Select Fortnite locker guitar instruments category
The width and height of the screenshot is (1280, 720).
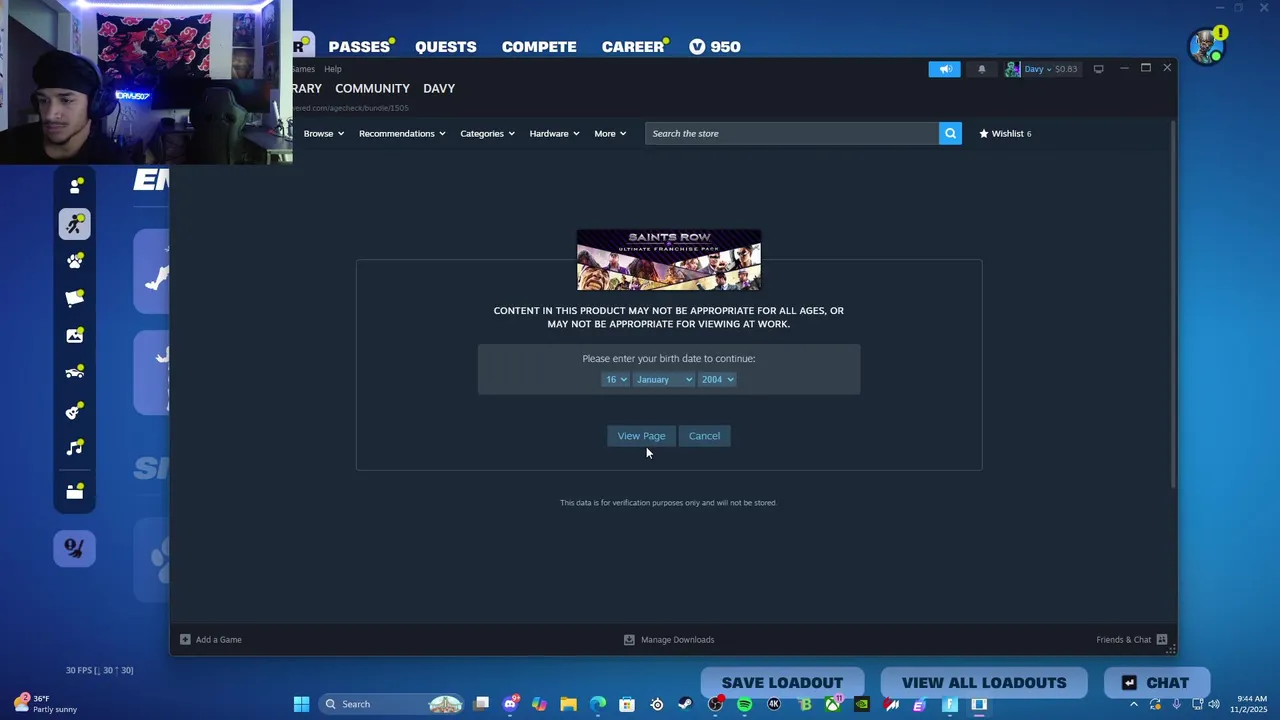(x=75, y=411)
